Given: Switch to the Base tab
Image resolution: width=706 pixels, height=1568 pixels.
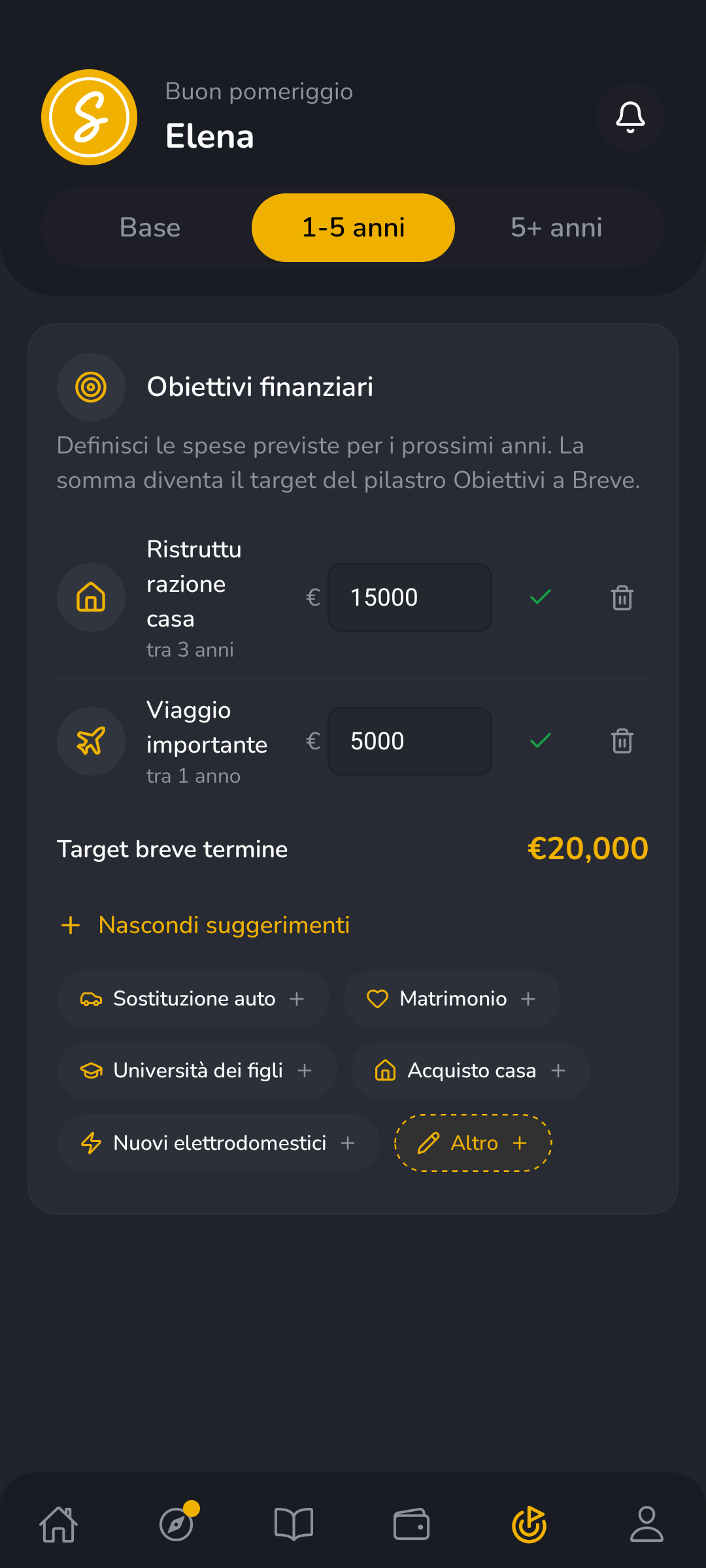Looking at the screenshot, I should click(x=150, y=228).
